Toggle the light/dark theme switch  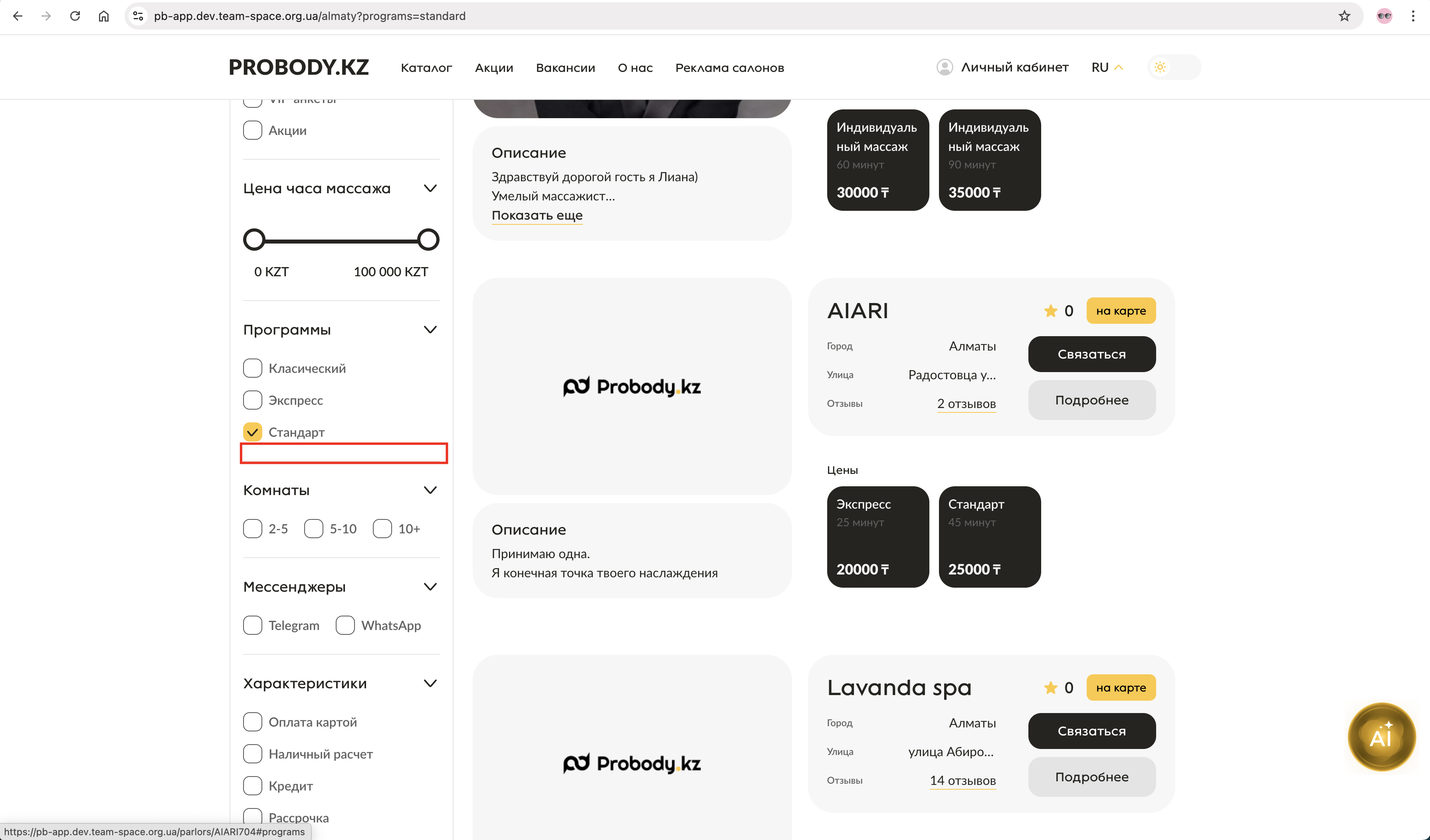(x=1174, y=67)
